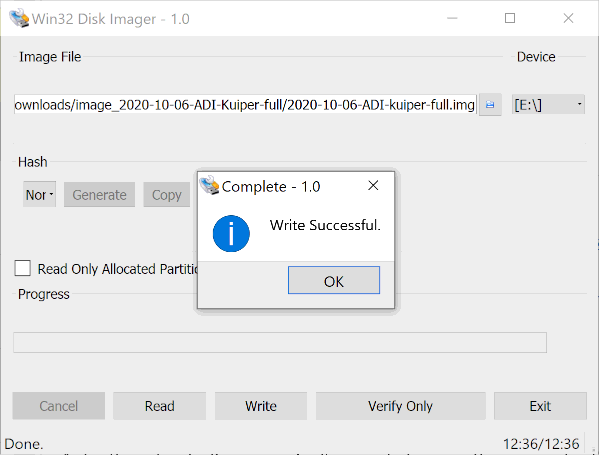Viewport: 599px width, 455px height.
Task: Click the Copy hash button
Action: tap(167, 195)
